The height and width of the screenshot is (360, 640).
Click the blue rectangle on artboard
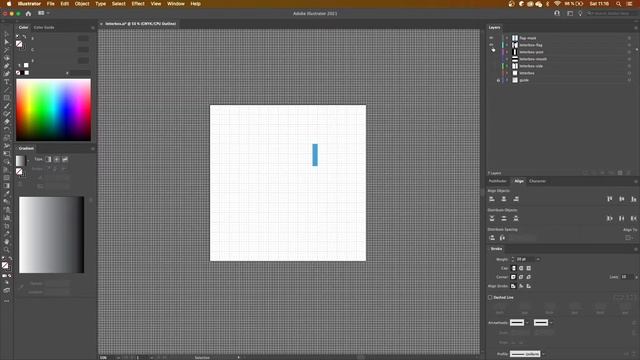(x=315, y=155)
